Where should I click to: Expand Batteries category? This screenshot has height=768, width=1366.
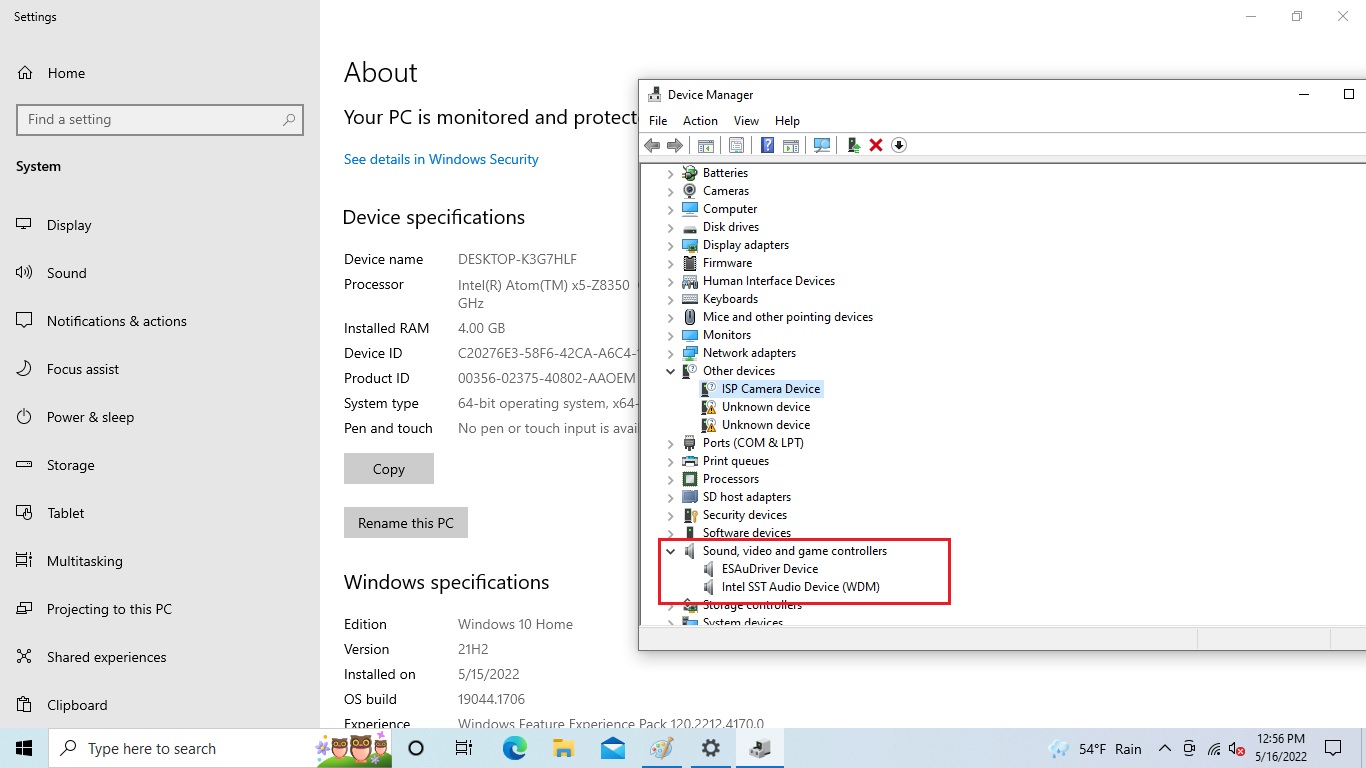pyautogui.click(x=671, y=173)
